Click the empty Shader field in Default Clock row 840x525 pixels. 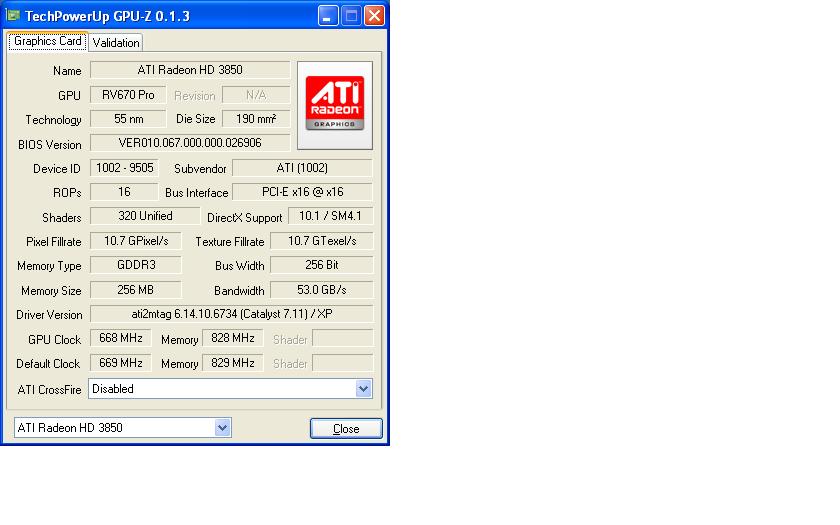(x=342, y=363)
